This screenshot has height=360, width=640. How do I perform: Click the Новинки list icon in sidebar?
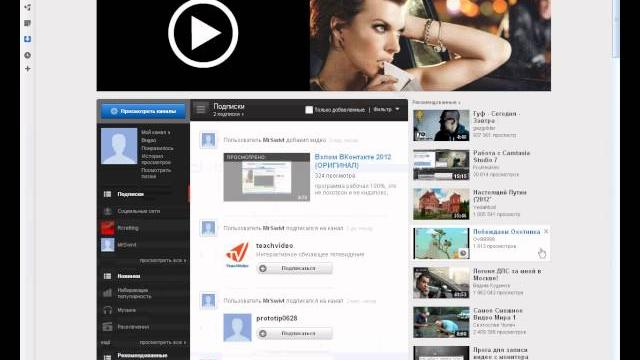tap(107, 276)
